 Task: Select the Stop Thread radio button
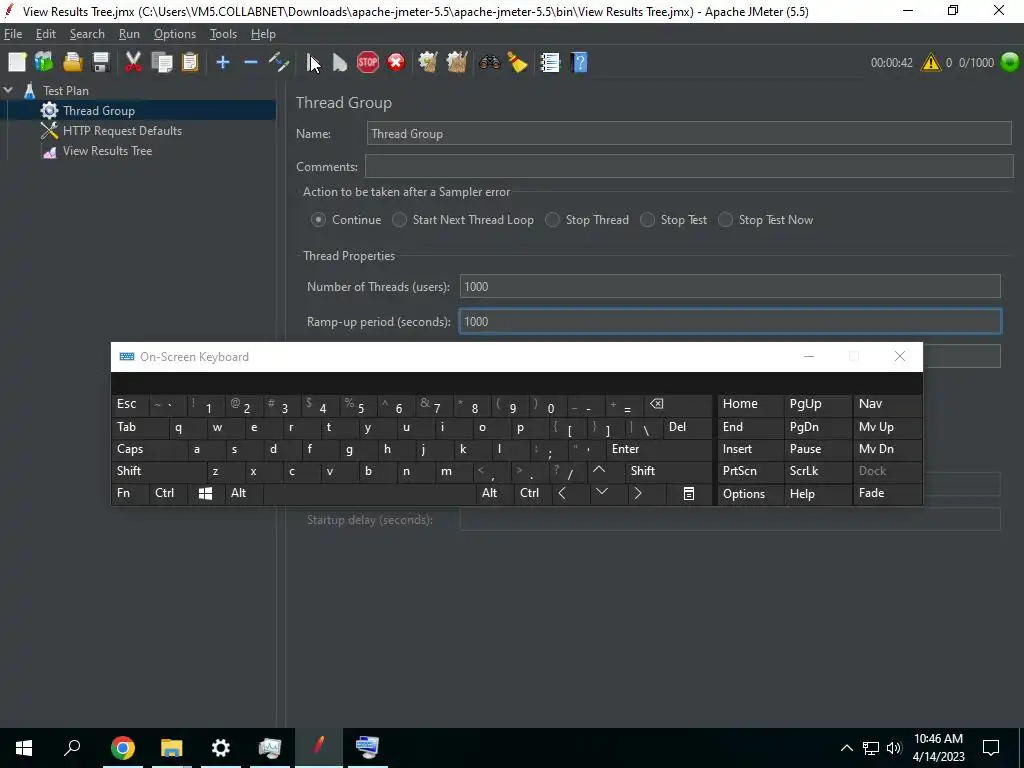pyautogui.click(x=552, y=220)
